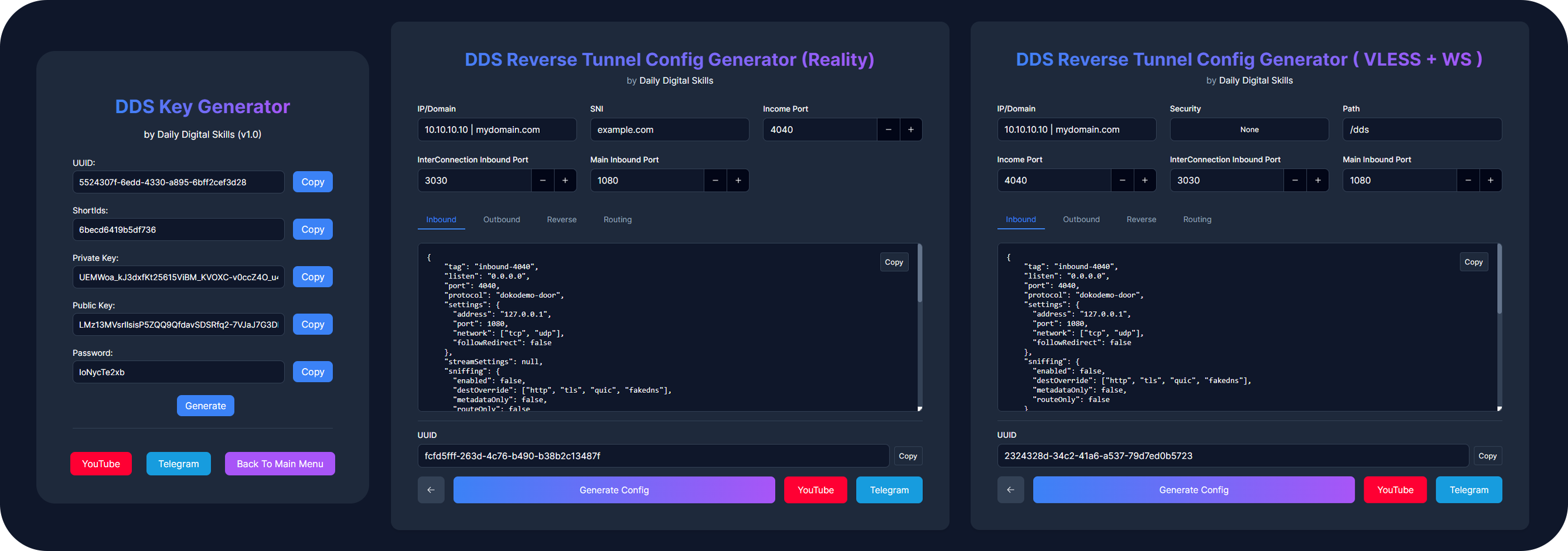Open Telegram link in Key Generator
Image resolution: width=1568 pixels, height=551 pixels.
tap(178, 464)
